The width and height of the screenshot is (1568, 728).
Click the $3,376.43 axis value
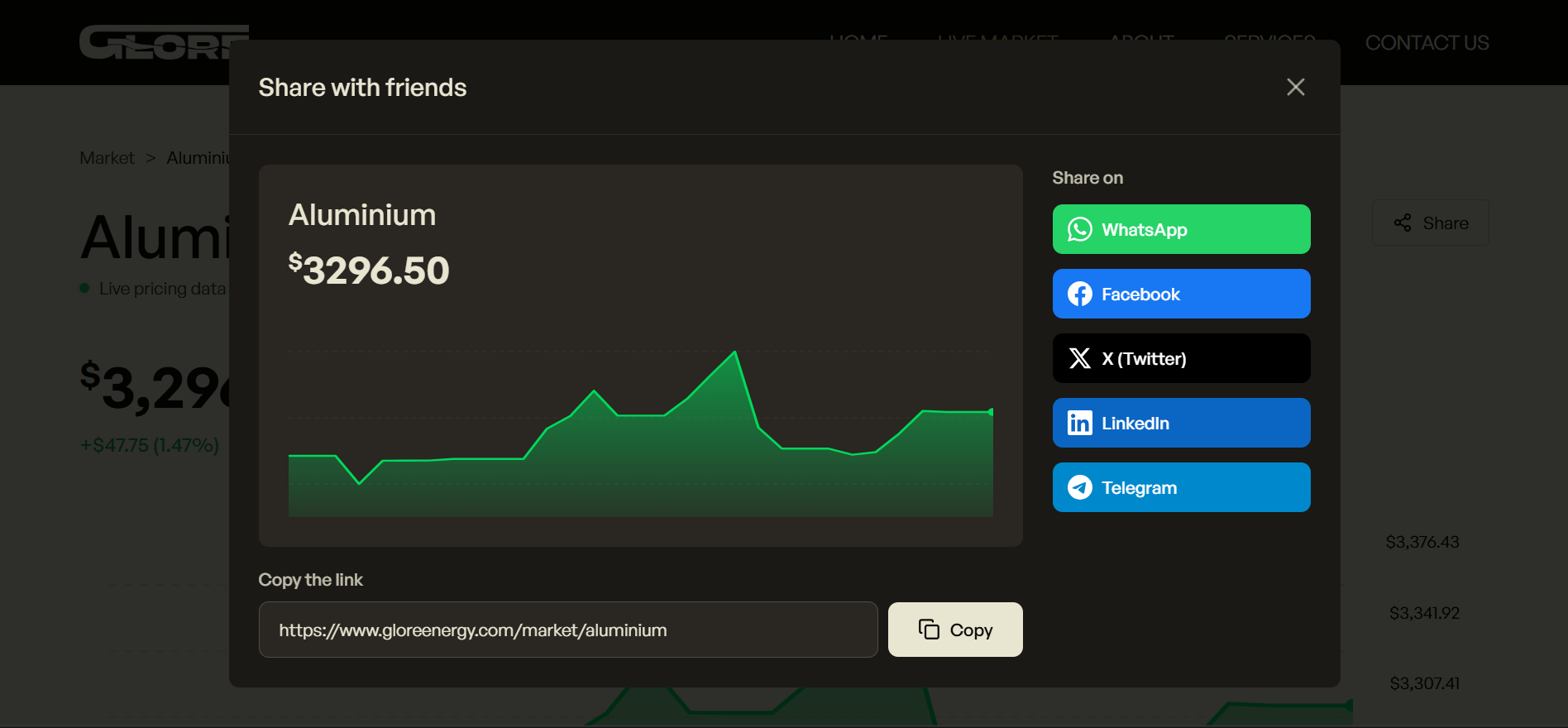(1422, 542)
